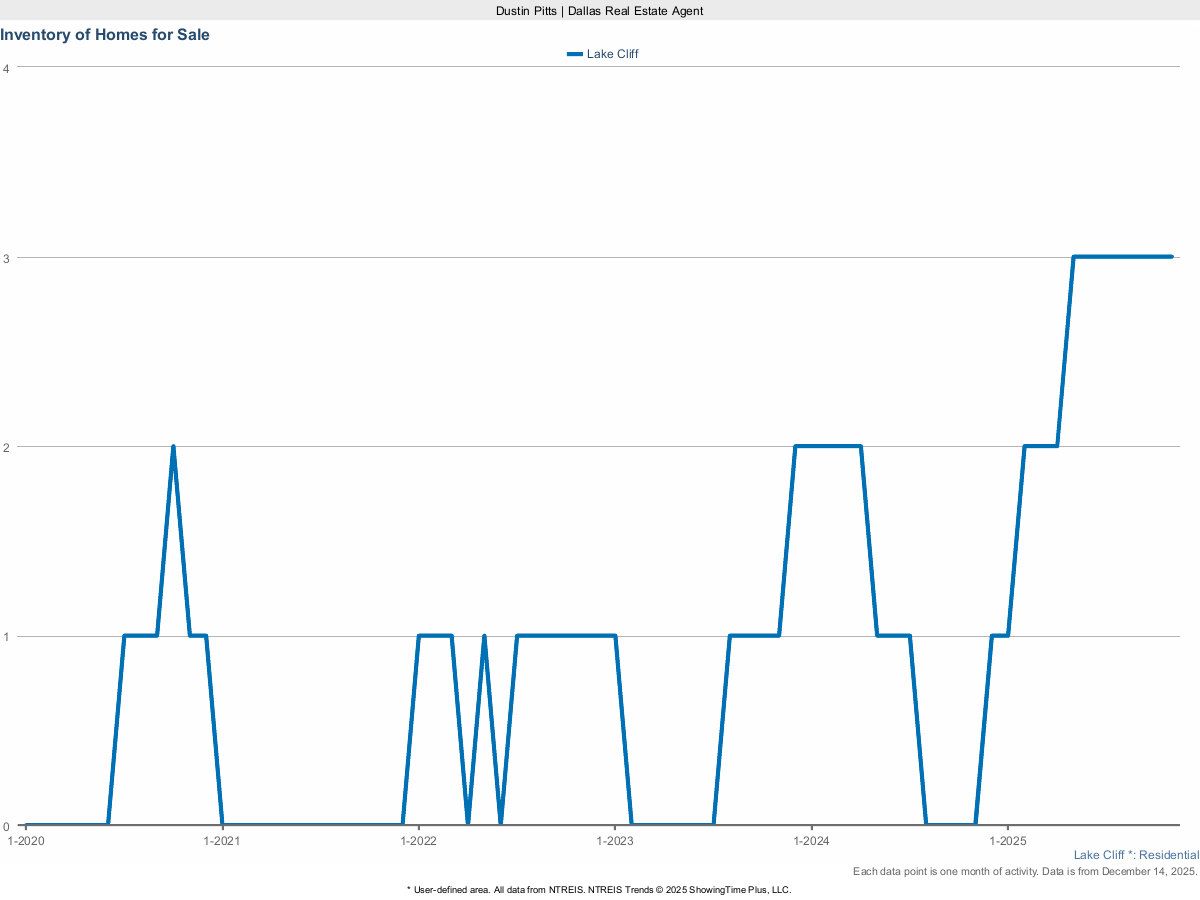Click the end of the line at 3

[1171, 257]
